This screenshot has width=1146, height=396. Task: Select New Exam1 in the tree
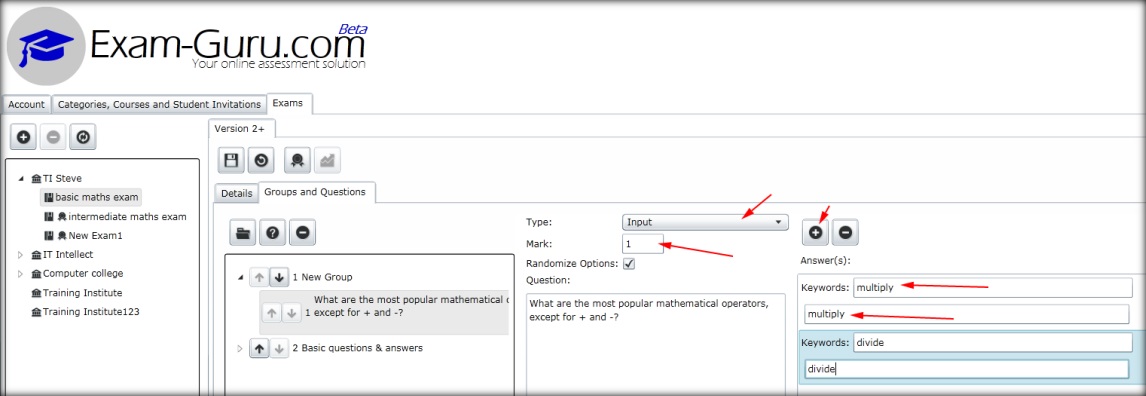(x=94, y=236)
